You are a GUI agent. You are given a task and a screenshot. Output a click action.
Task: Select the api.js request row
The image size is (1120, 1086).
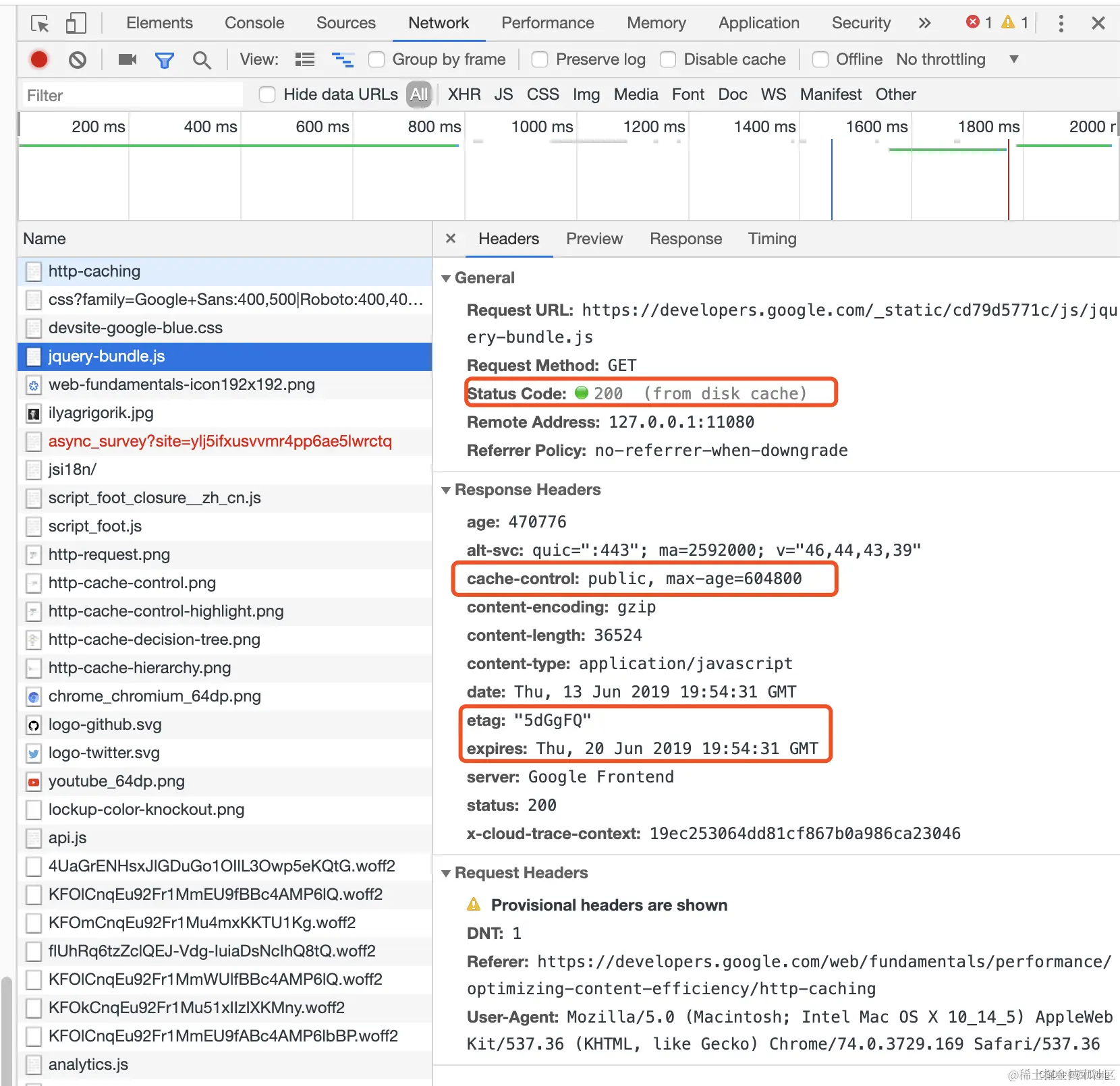[225, 838]
